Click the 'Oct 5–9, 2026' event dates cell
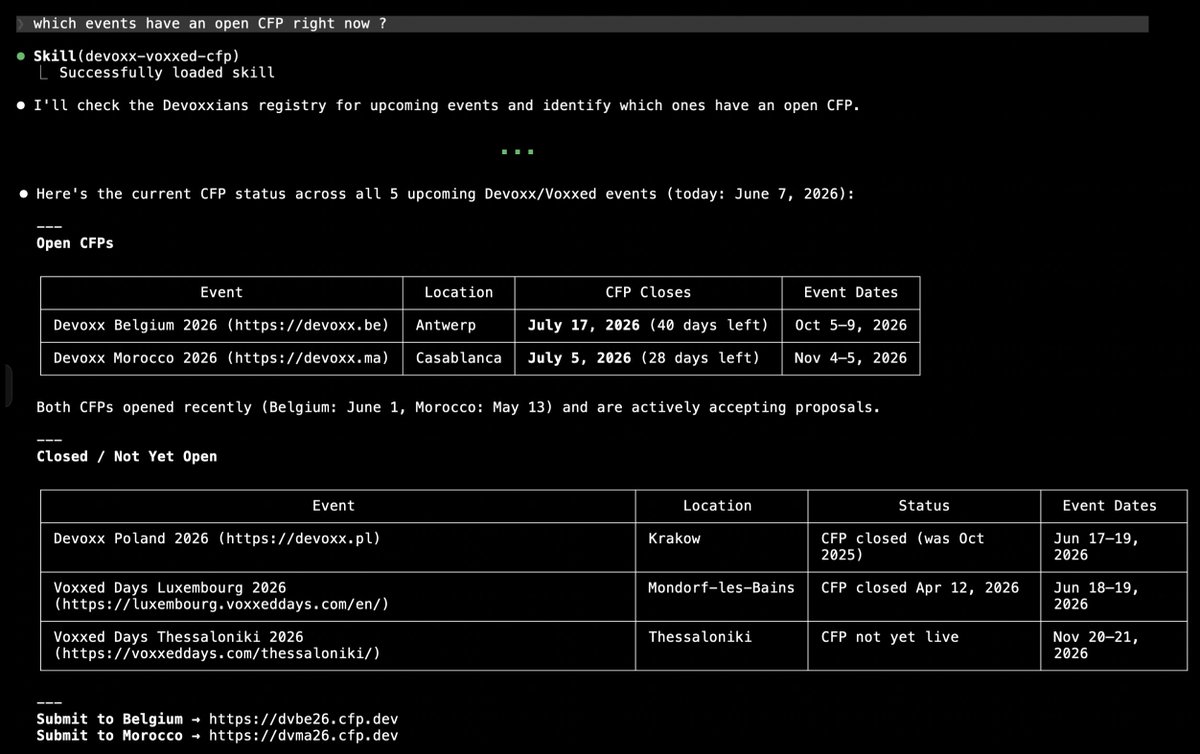1200x754 pixels. (x=851, y=325)
